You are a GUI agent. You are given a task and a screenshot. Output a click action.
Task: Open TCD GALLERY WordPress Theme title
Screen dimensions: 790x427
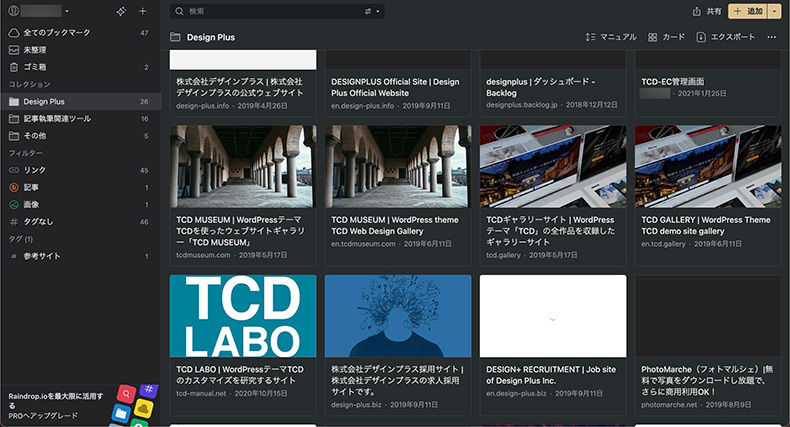pyautogui.click(x=705, y=226)
